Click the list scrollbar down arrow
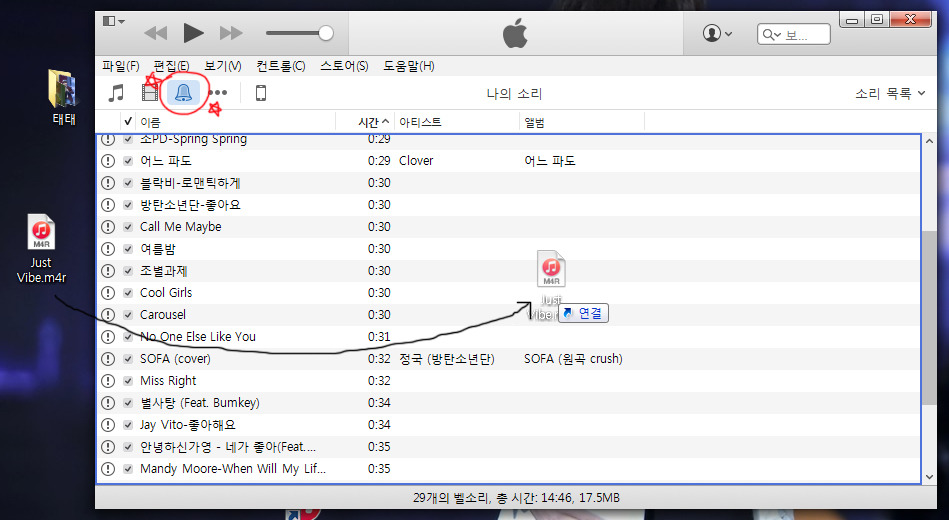The image size is (949, 520). click(930, 477)
